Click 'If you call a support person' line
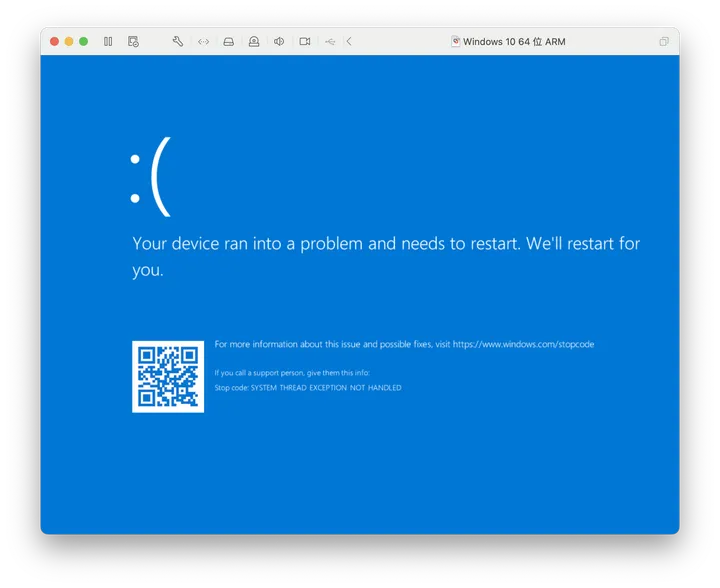 click(x=292, y=373)
